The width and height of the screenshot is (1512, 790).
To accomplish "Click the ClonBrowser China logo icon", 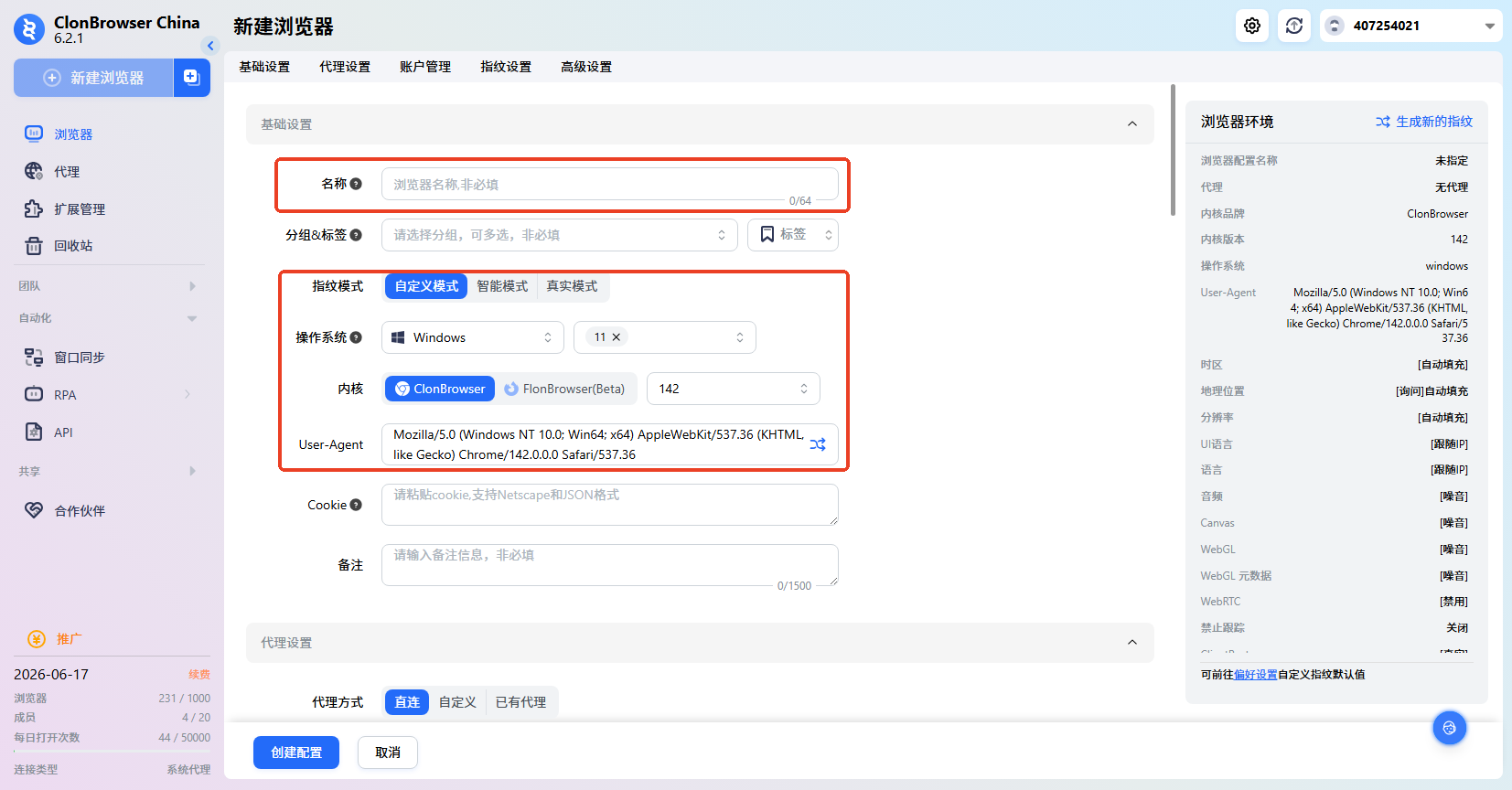I will pos(29,29).
